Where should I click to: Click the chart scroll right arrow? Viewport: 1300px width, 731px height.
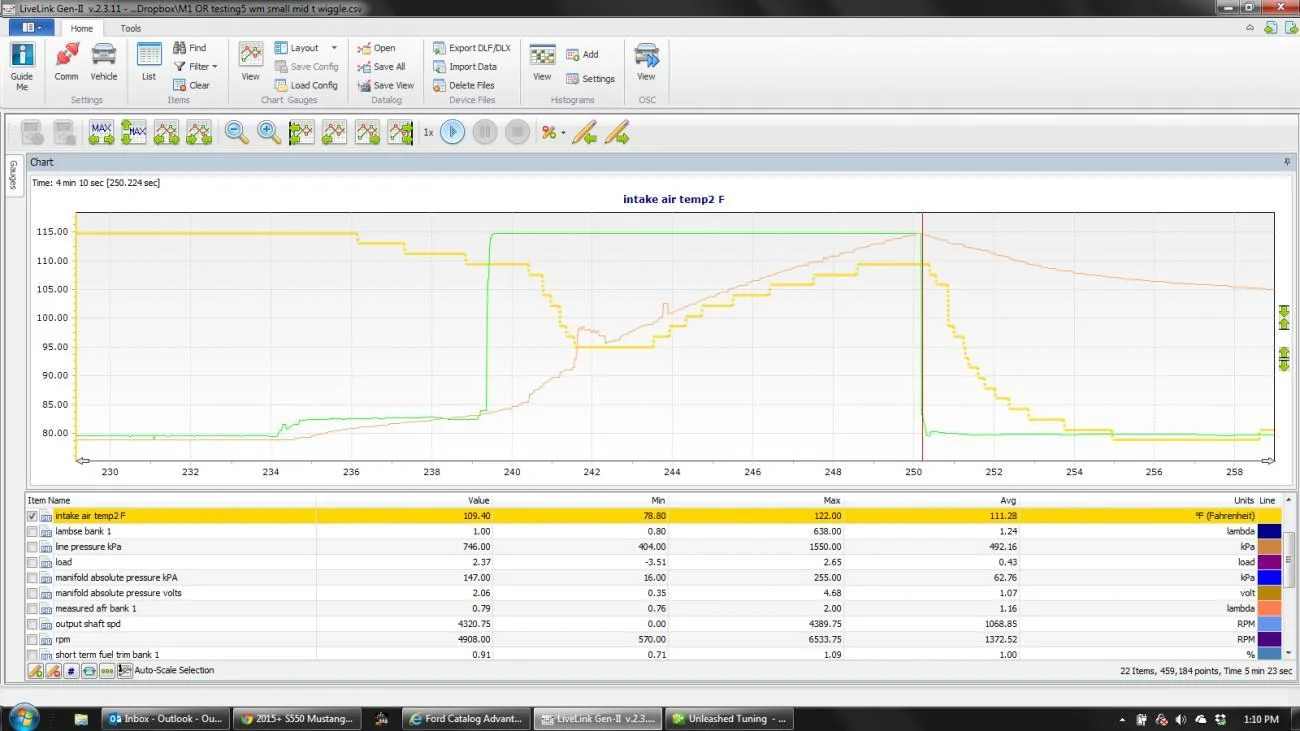tap(1268, 461)
